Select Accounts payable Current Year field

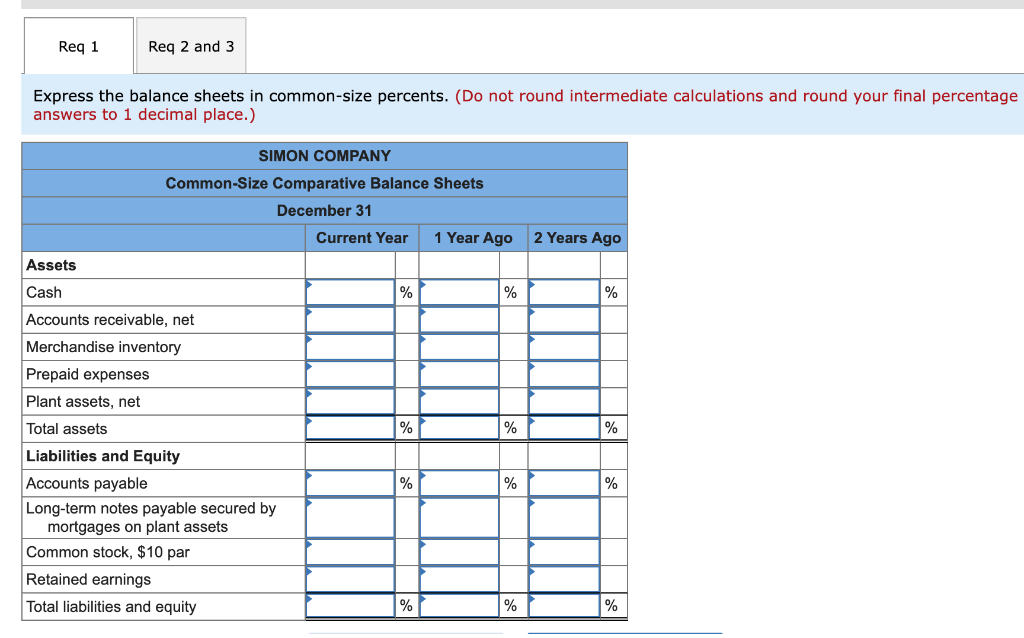[x=350, y=483]
